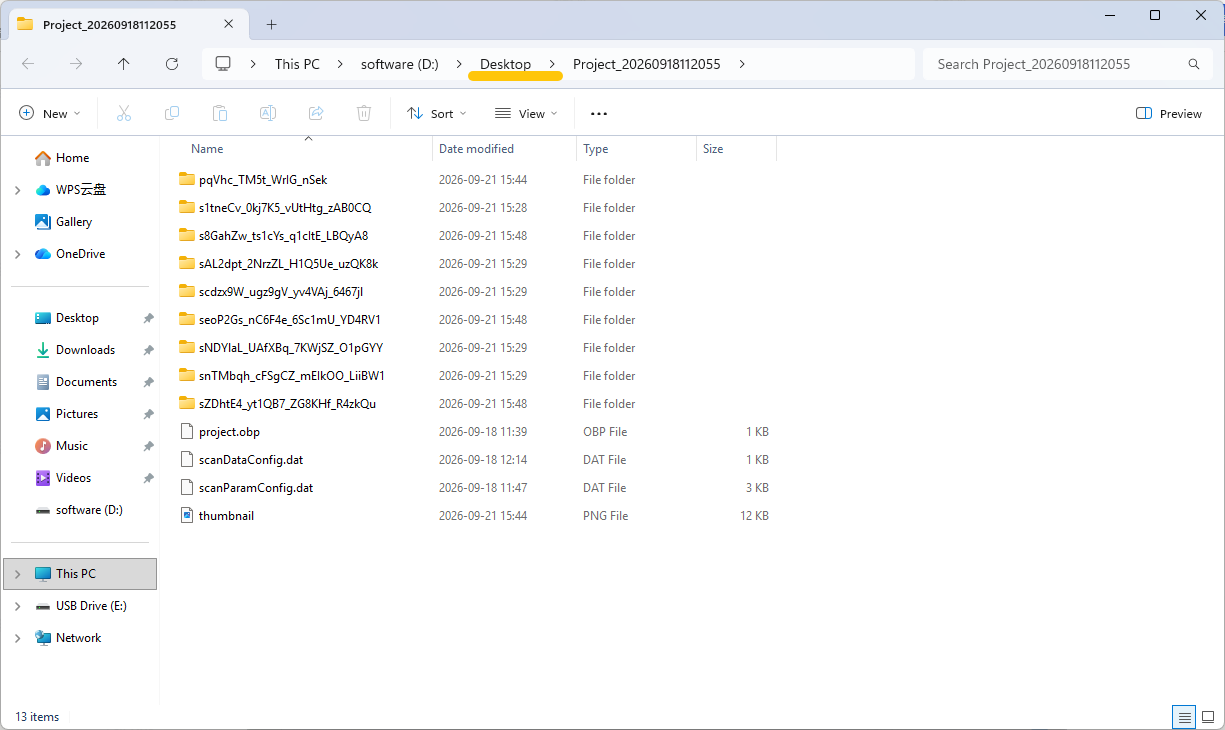The image size is (1225, 730).
Task: Go up one folder level
Action: [x=124, y=64]
